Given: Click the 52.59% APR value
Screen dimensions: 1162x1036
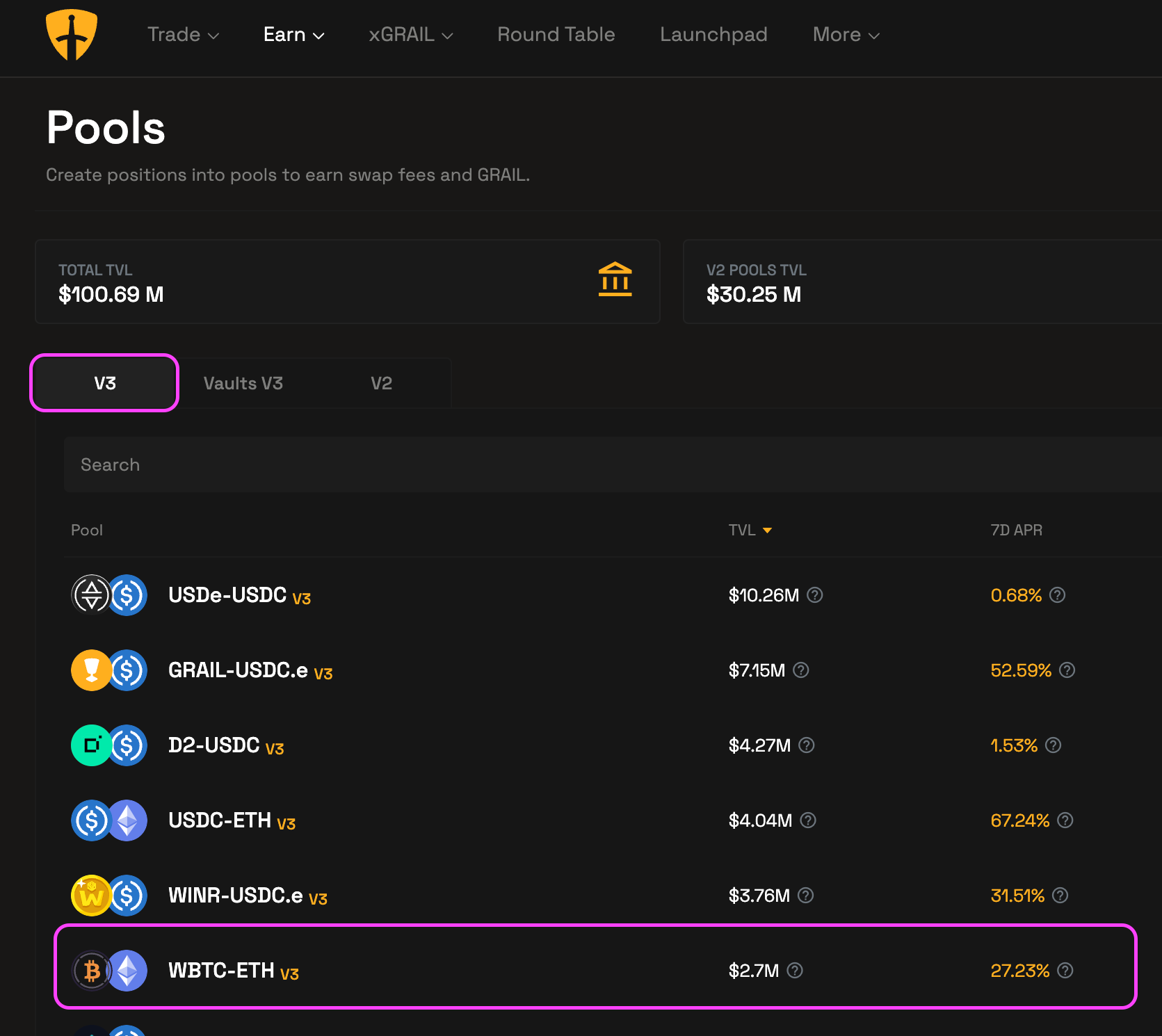Looking at the screenshot, I should 1021,670.
